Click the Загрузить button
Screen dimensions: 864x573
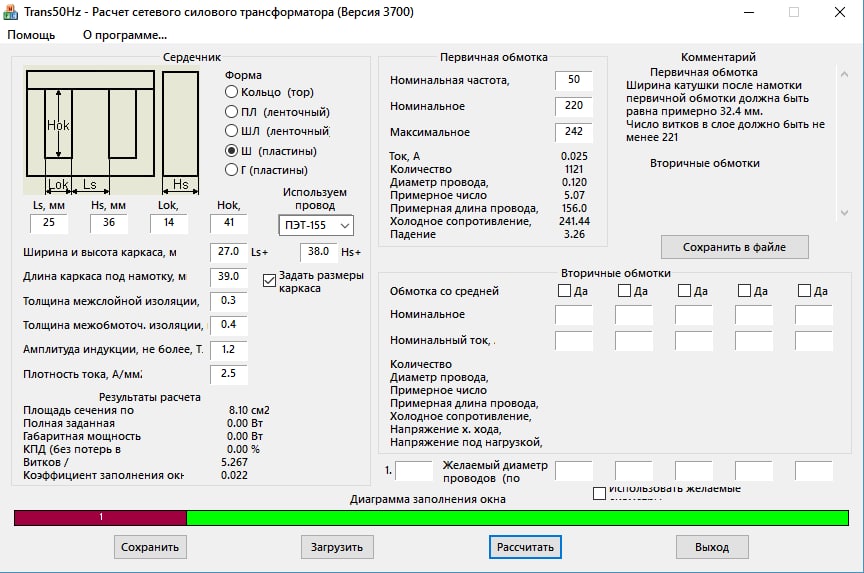[337, 547]
